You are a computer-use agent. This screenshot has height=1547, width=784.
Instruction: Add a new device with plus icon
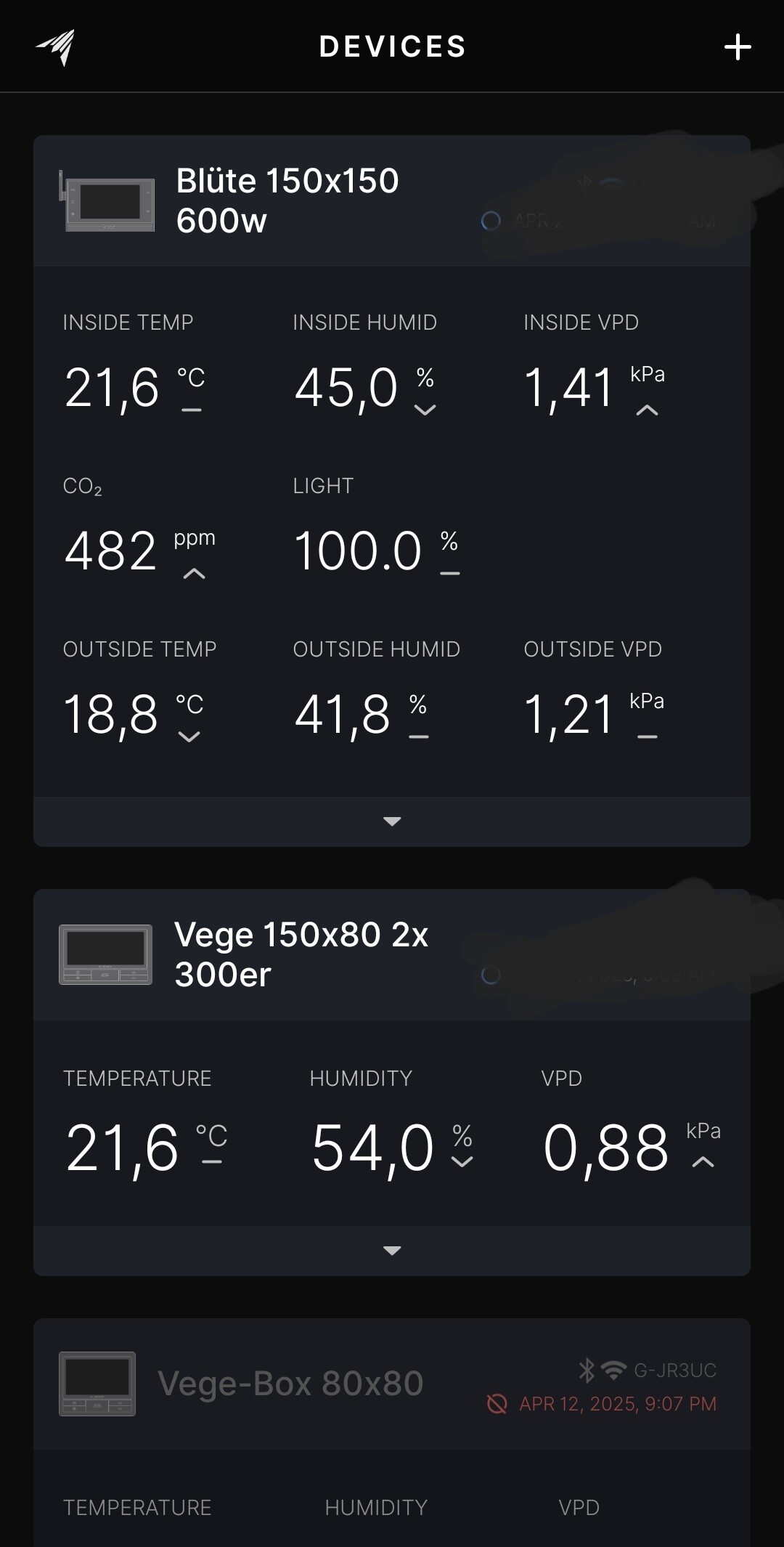tap(737, 47)
